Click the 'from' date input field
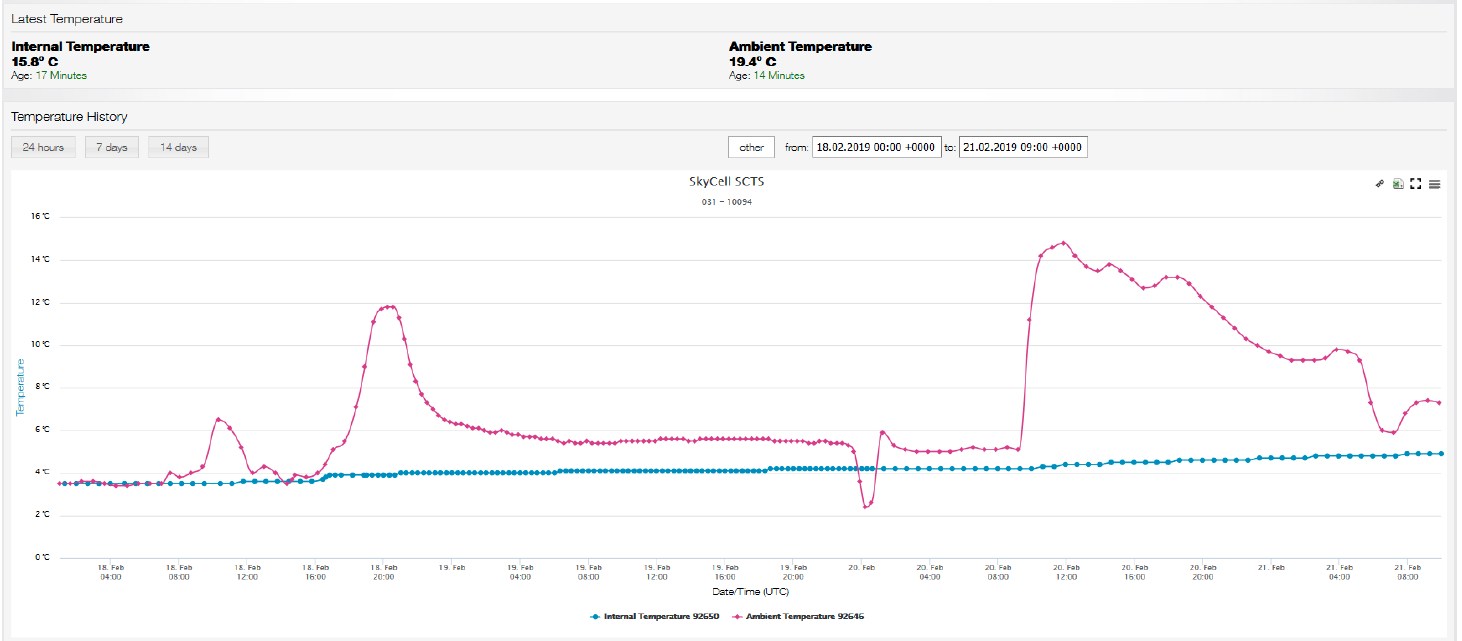 (876, 147)
